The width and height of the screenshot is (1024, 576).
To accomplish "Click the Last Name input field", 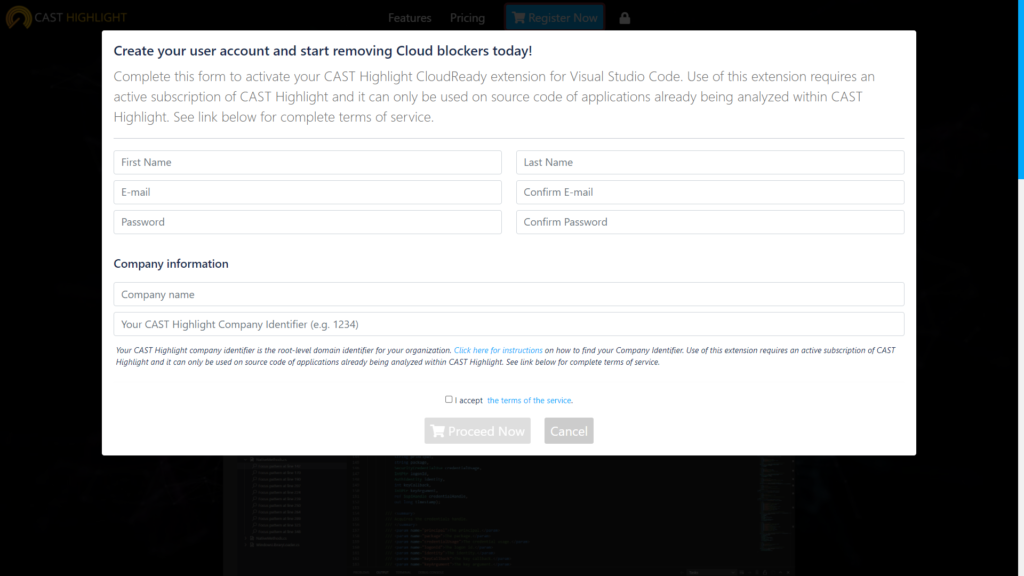I will point(709,162).
